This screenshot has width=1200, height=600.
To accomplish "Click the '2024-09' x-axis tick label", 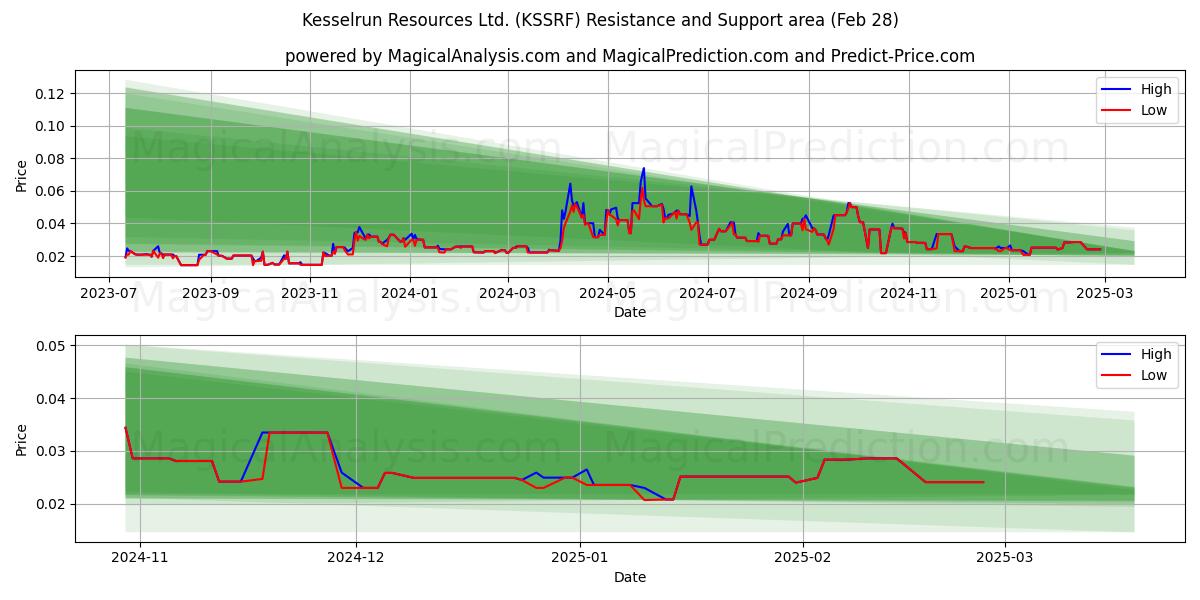I will 809,293.
